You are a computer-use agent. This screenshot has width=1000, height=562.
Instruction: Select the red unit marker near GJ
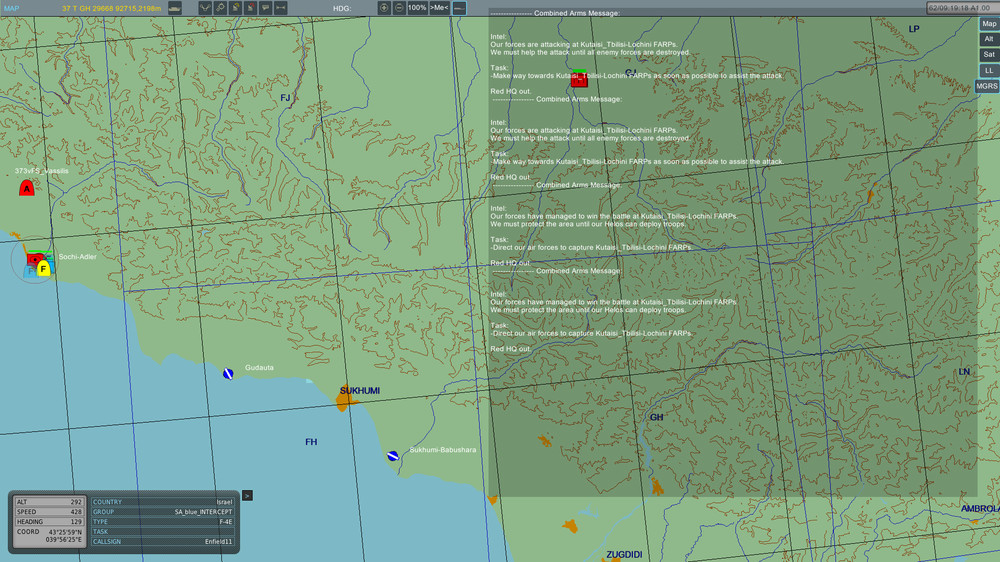[x=579, y=79]
